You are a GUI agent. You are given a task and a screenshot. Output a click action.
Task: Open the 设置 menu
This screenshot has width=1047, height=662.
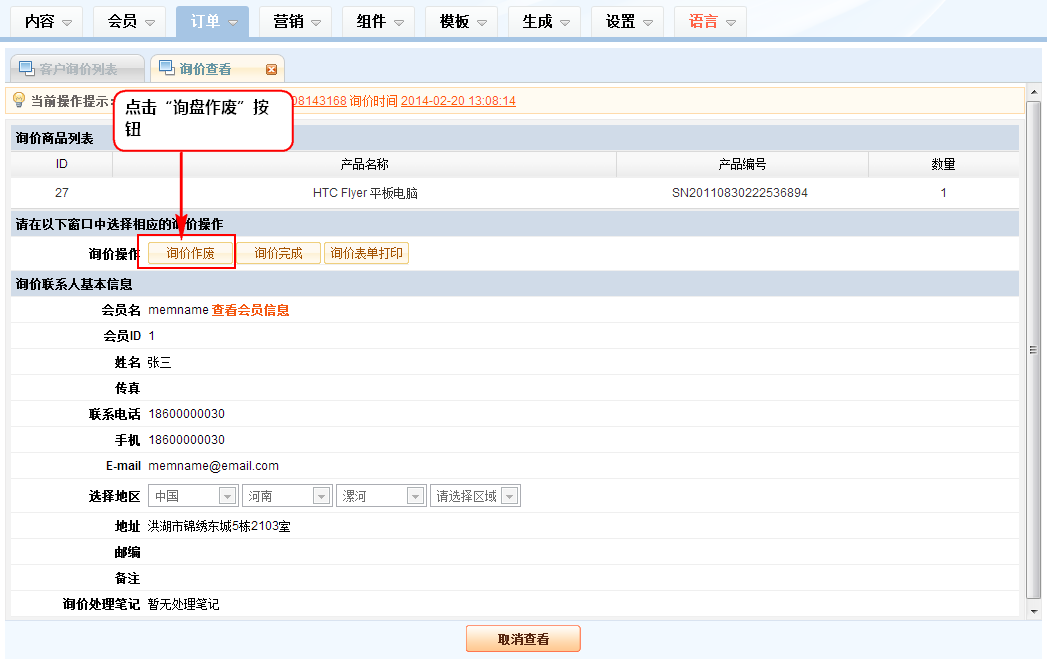pos(627,22)
